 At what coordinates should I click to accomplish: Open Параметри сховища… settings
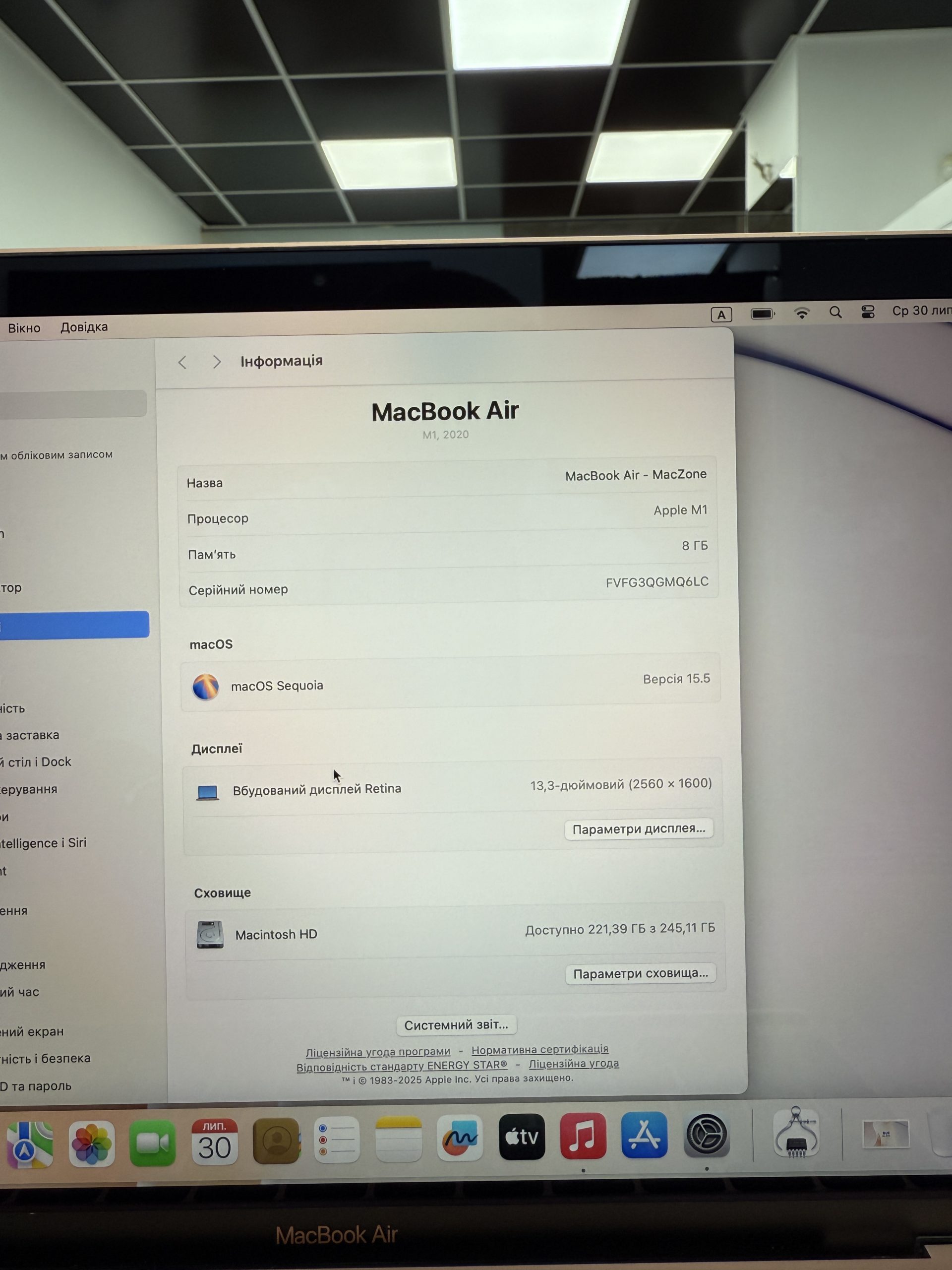click(641, 974)
